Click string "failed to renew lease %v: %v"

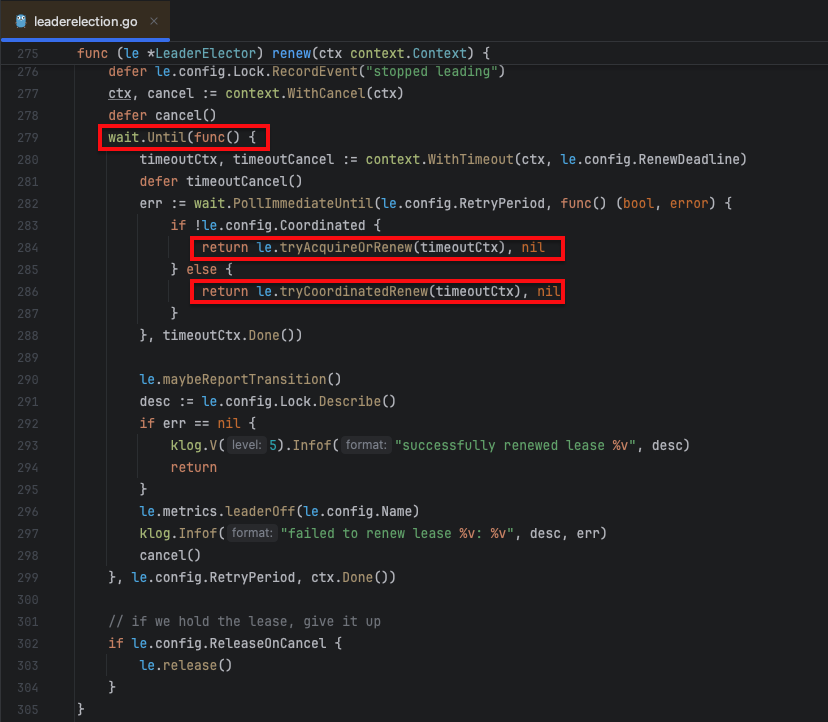click(397, 534)
